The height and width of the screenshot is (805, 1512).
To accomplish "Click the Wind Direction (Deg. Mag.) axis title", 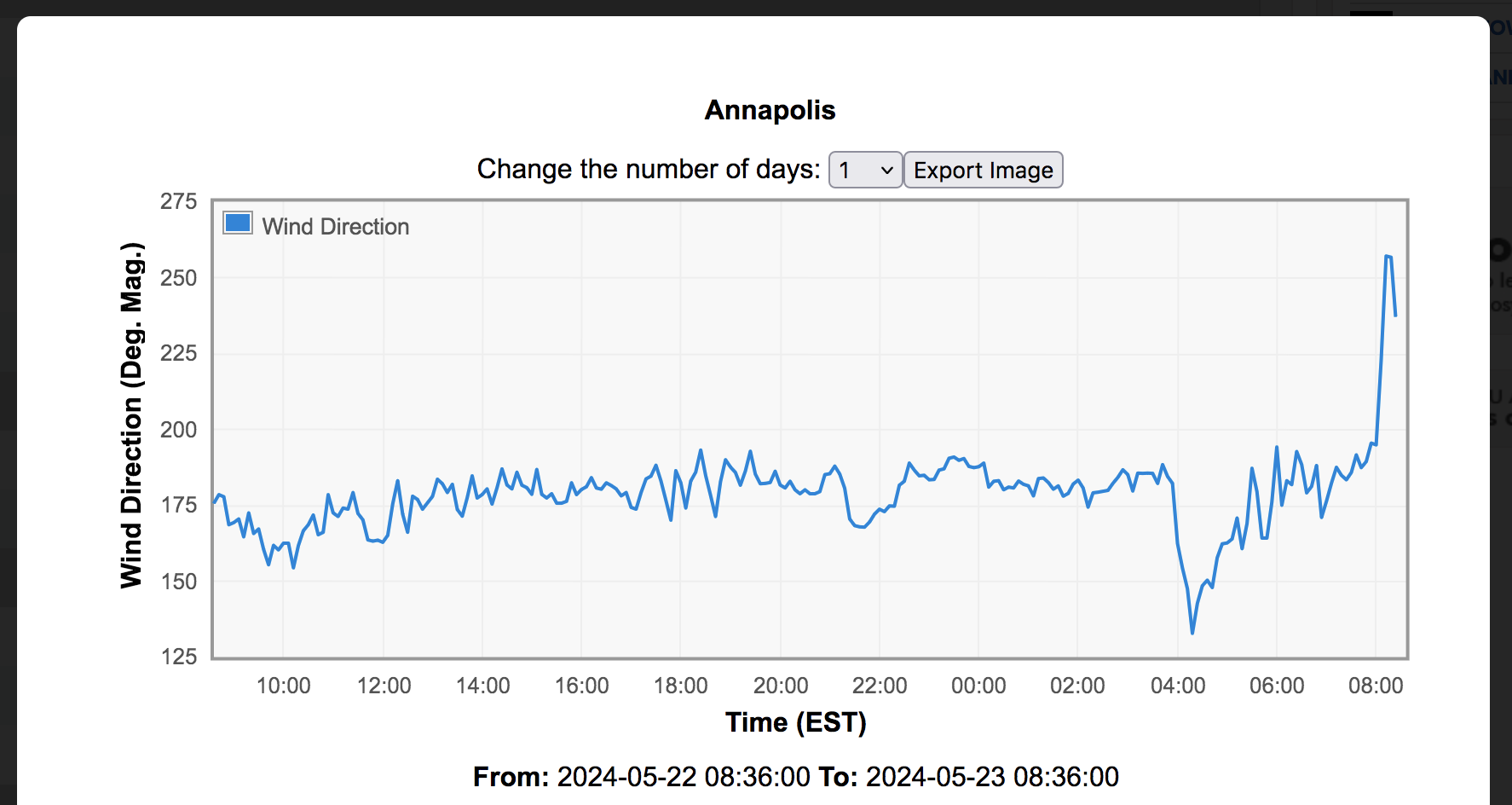I will coord(131,415).
